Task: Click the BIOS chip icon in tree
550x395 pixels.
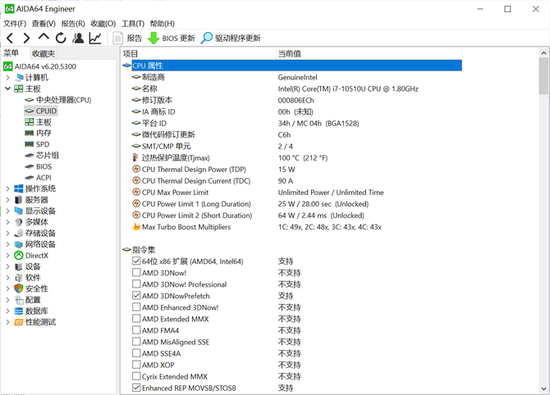Action: click(29, 167)
